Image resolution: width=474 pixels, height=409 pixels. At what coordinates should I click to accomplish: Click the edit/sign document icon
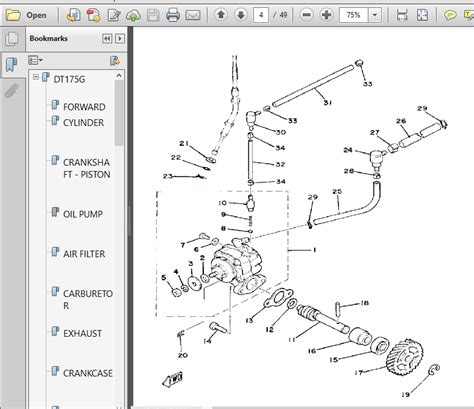(113, 15)
